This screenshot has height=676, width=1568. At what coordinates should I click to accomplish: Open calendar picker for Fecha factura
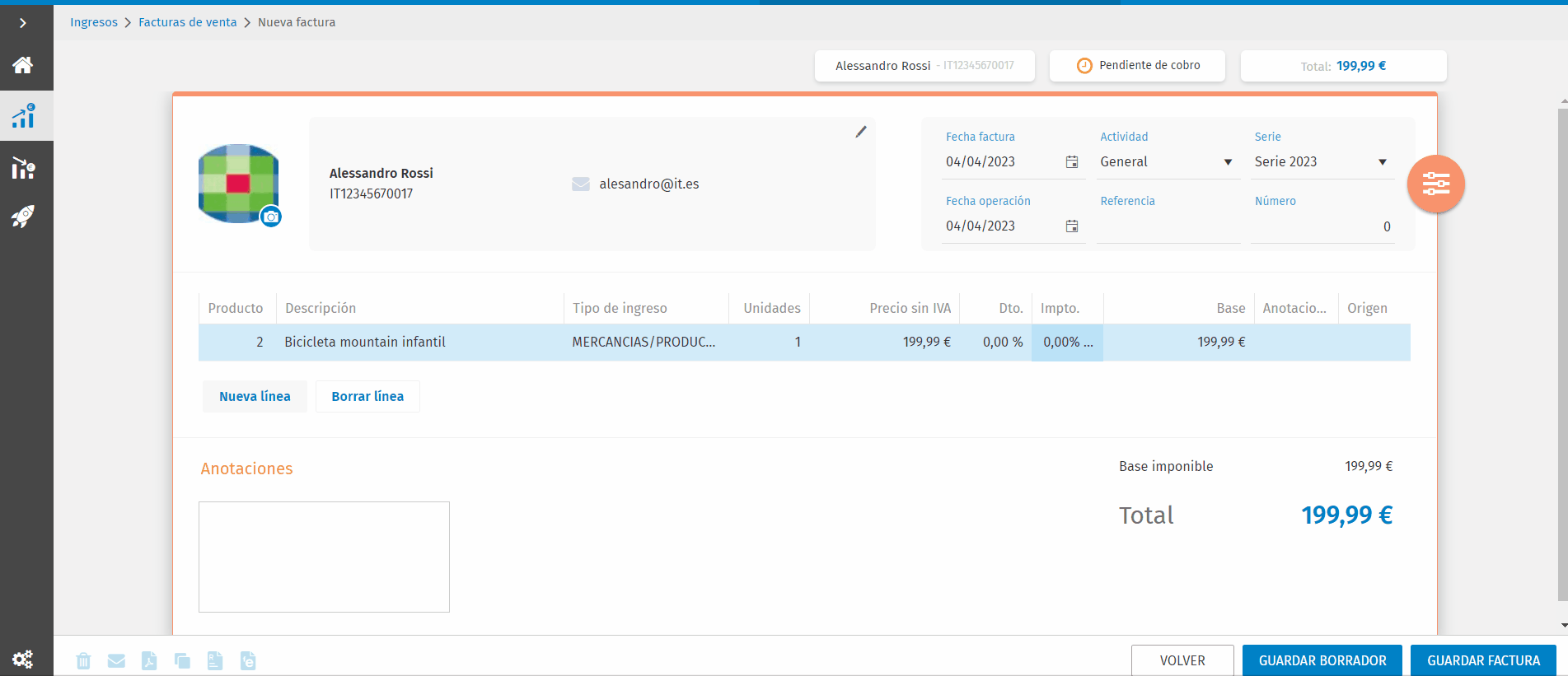click(x=1072, y=162)
